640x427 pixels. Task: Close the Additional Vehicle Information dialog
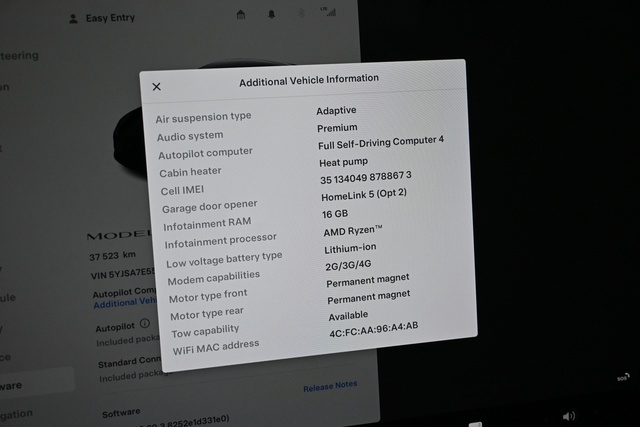(156, 87)
